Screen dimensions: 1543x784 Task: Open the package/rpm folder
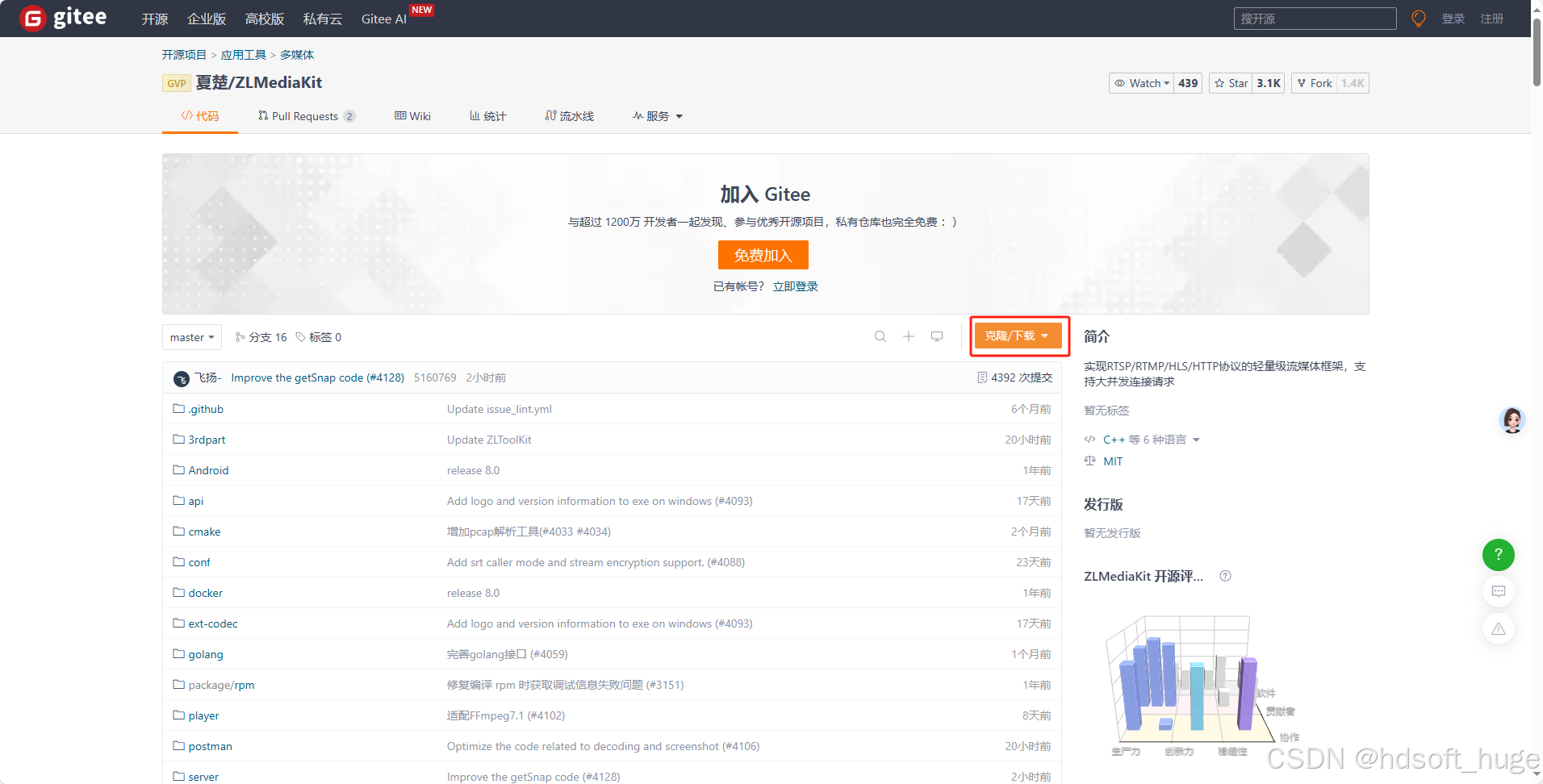pyautogui.click(x=221, y=685)
